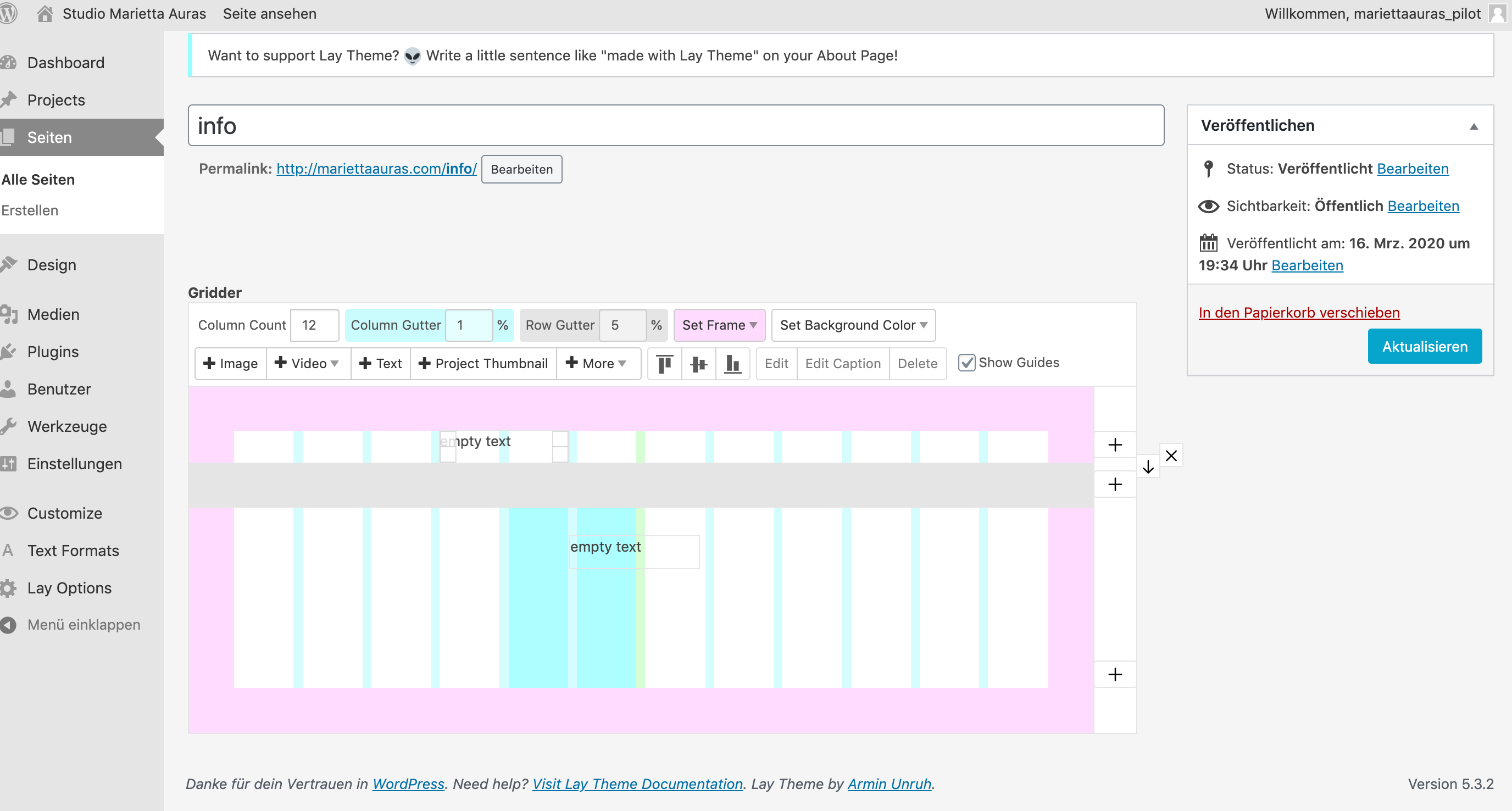Open Set Background Color dropdown
The image size is (1512, 811).
tap(853, 325)
